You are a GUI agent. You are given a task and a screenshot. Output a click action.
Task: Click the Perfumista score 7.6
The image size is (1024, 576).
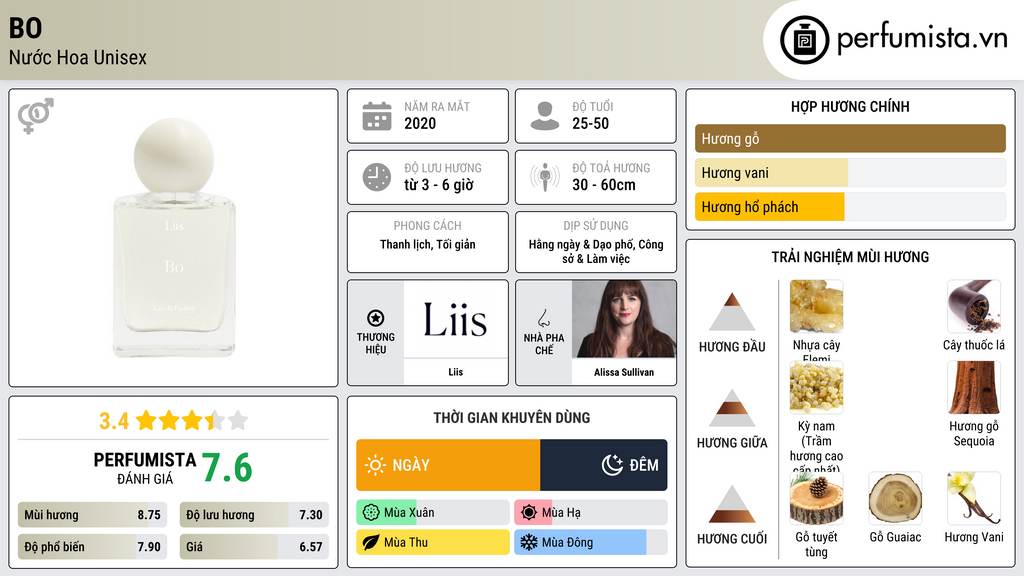227,468
